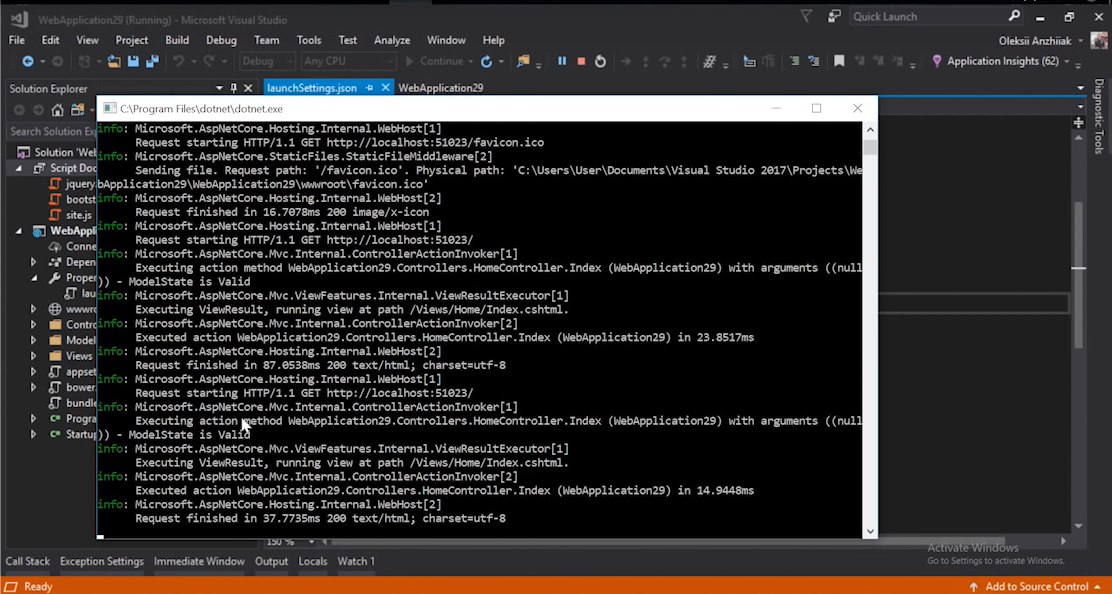Viewport: 1112px width, 594px height.
Task: Restart the debugging session
Action: 600,62
